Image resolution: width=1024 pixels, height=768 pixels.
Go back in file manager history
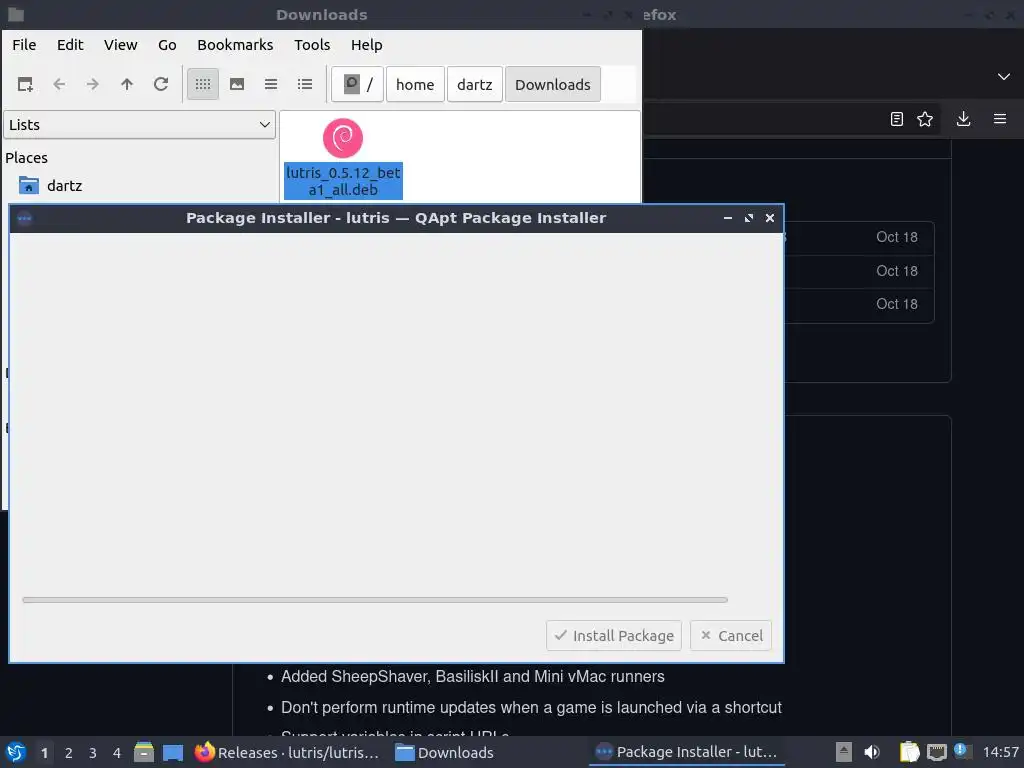[x=59, y=84]
